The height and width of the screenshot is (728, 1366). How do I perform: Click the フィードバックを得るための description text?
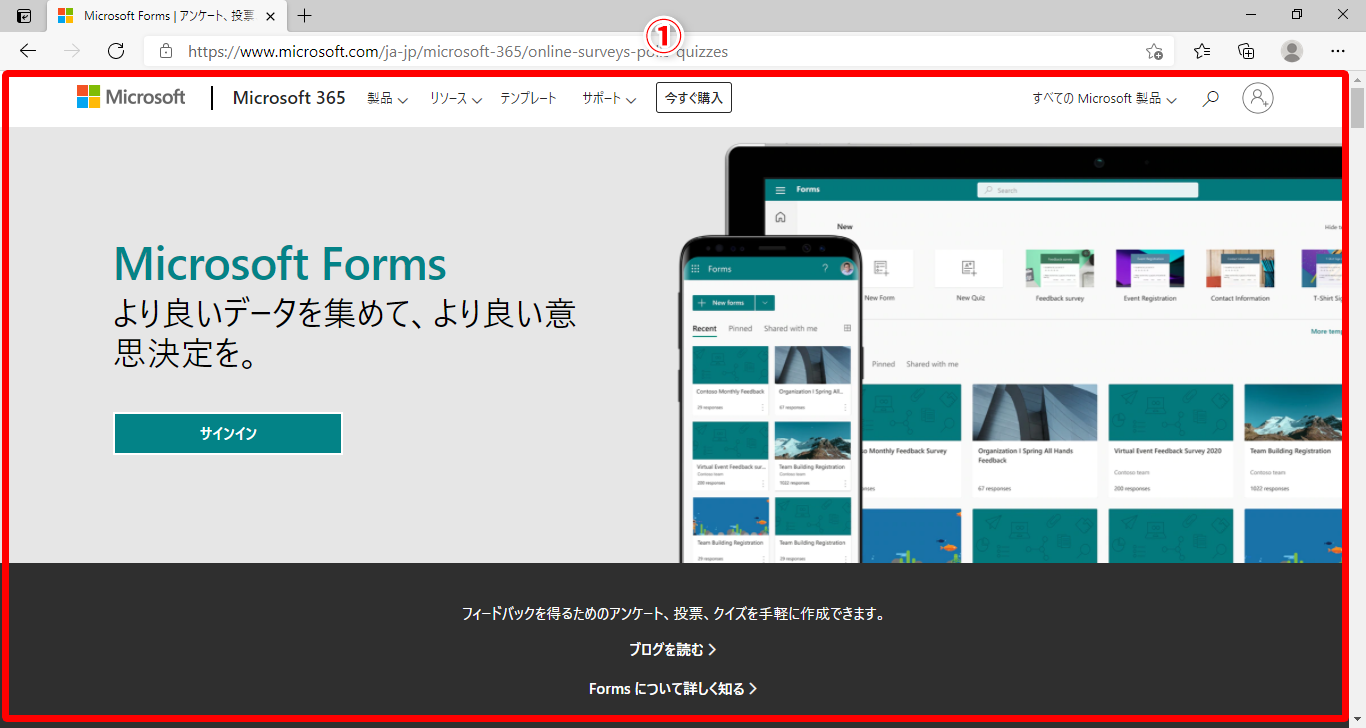pyautogui.click(x=673, y=614)
